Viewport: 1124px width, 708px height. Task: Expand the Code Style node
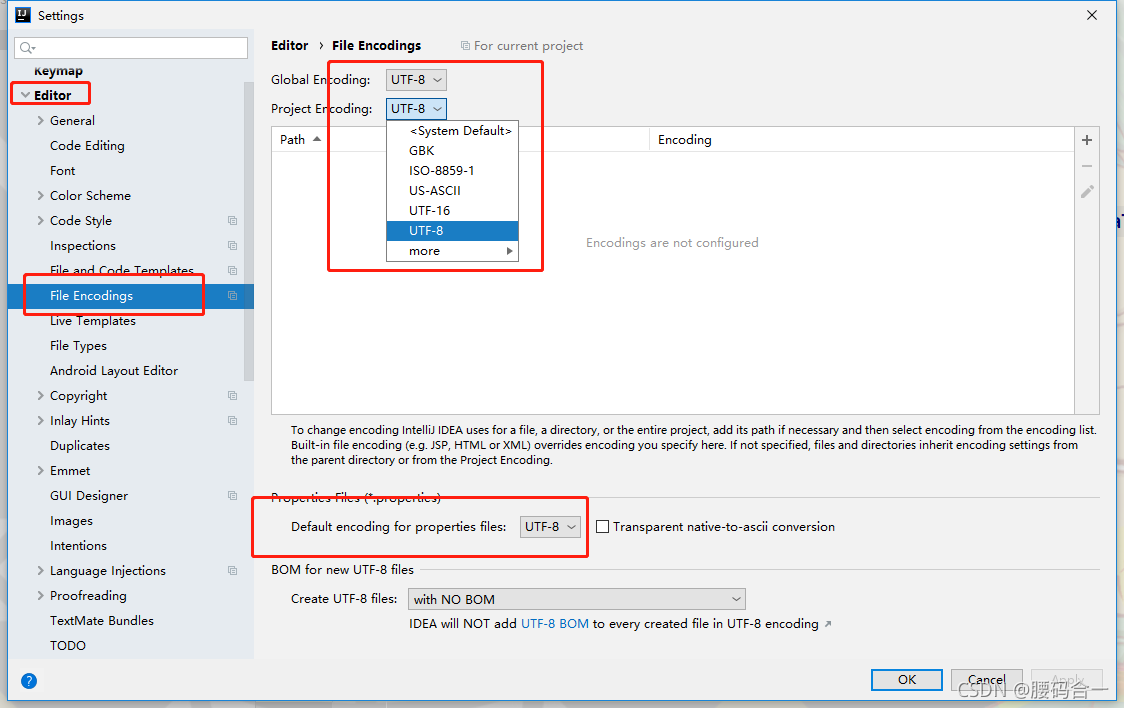(40, 221)
